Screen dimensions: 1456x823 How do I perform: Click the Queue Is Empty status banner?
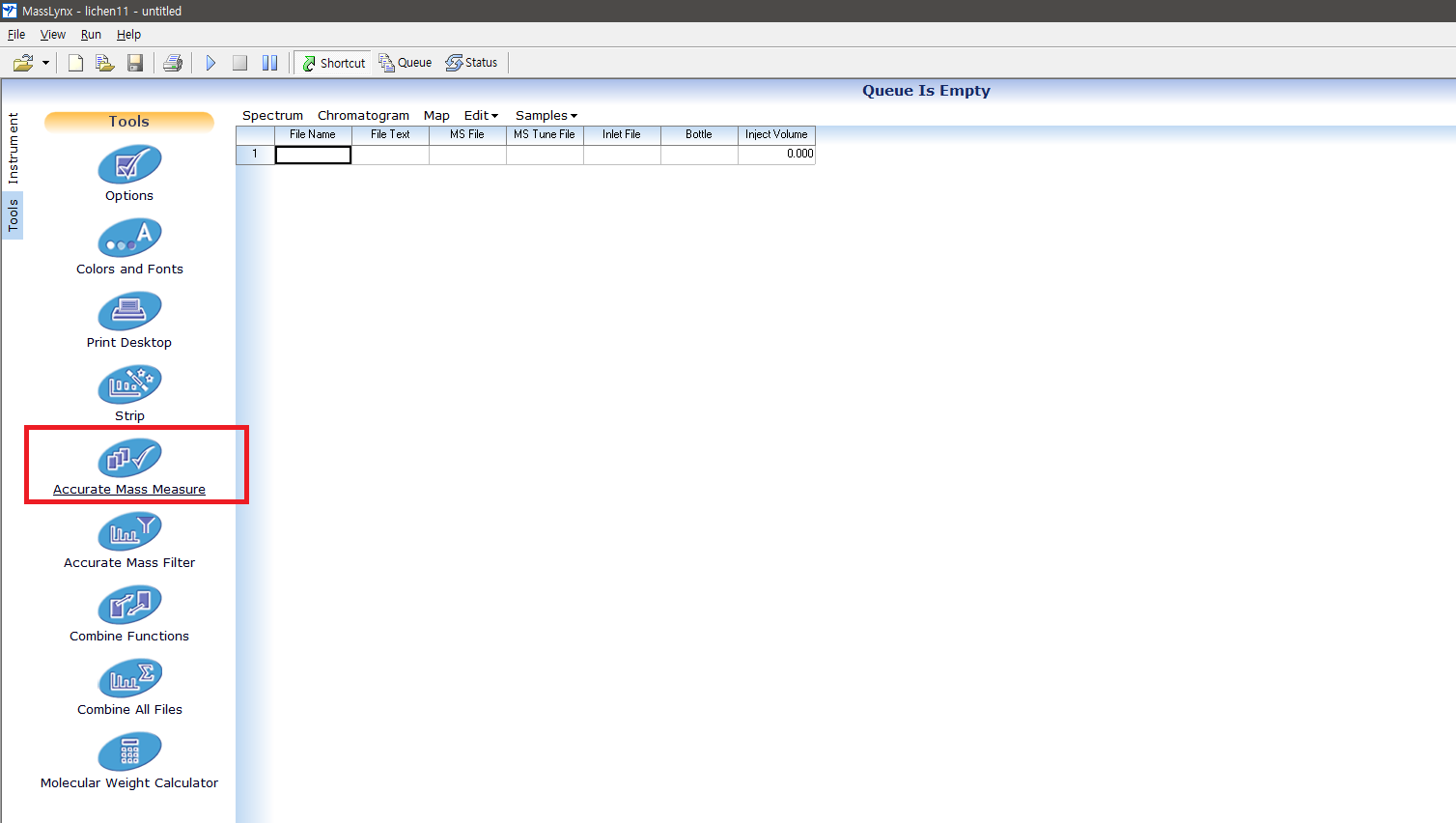click(x=926, y=91)
